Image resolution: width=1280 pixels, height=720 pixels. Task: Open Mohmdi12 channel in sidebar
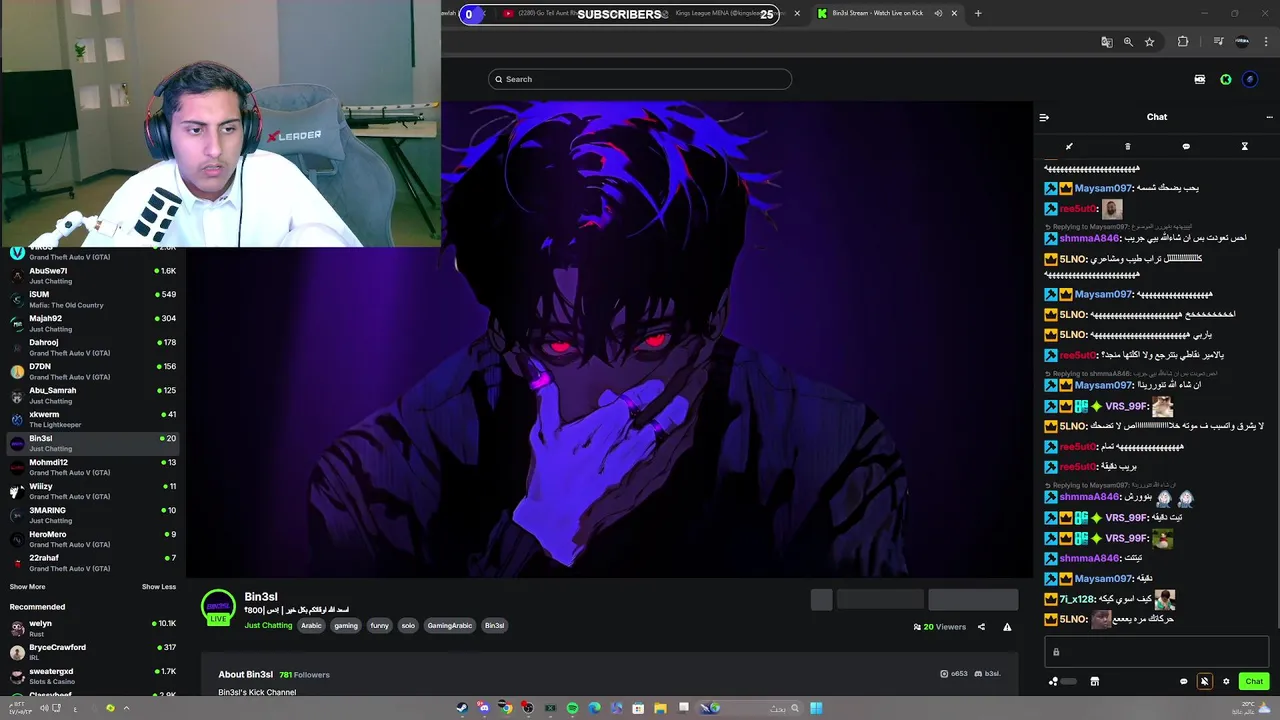pyautogui.click(x=92, y=467)
